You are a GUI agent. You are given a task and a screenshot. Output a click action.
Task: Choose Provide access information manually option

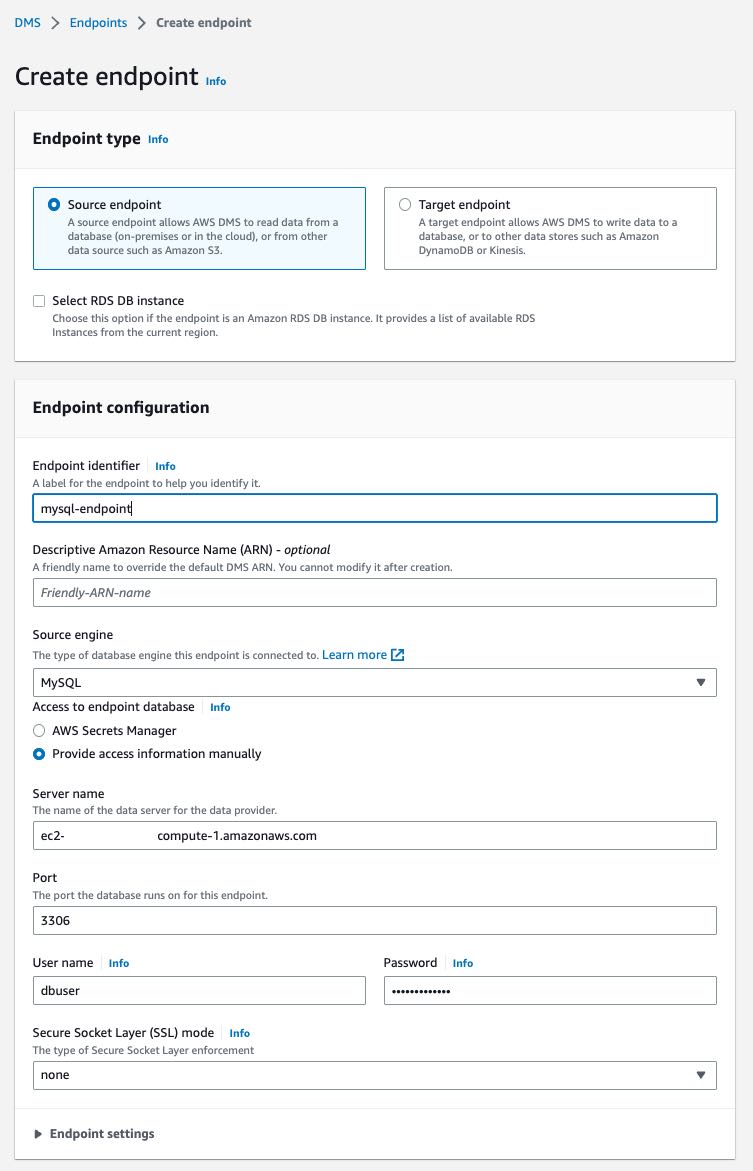[39, 754]
